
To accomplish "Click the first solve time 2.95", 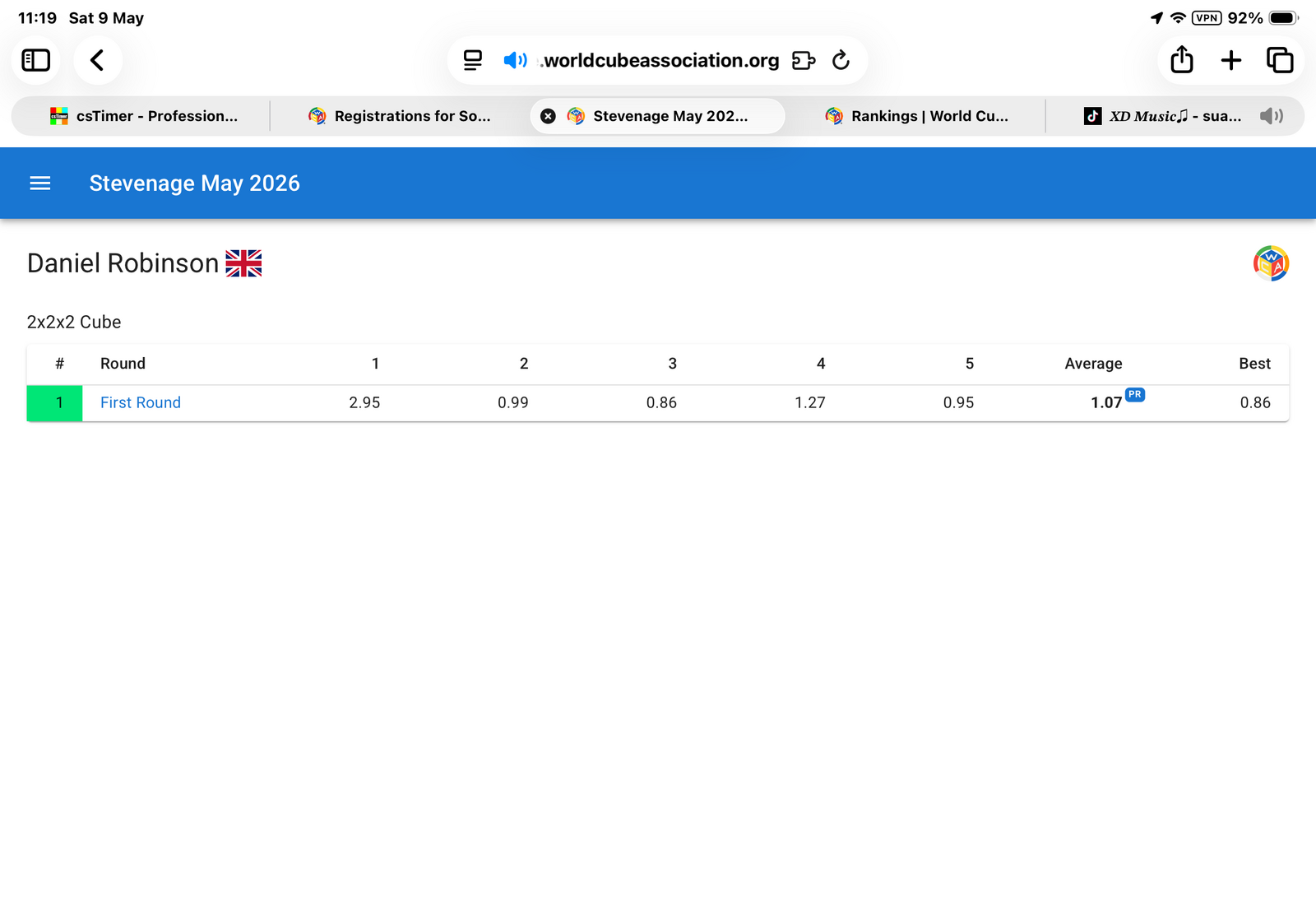I will click(364, 402).
